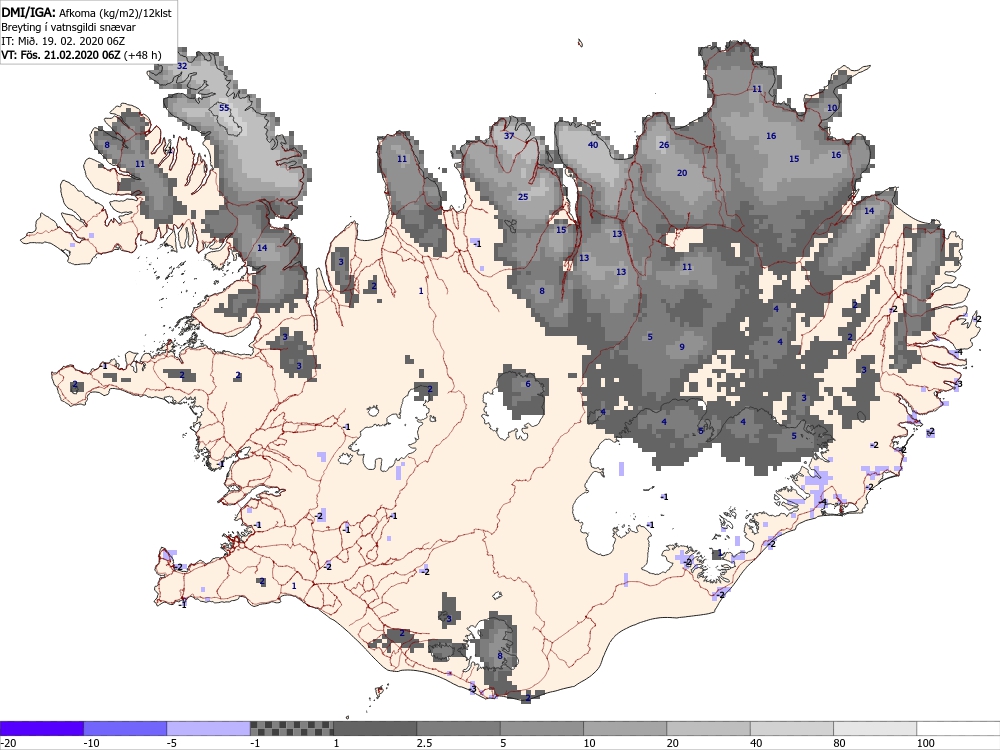Click the white legend swatch right of 100
The height and width of the screenshot is (750, 1000).
[959, 728]
